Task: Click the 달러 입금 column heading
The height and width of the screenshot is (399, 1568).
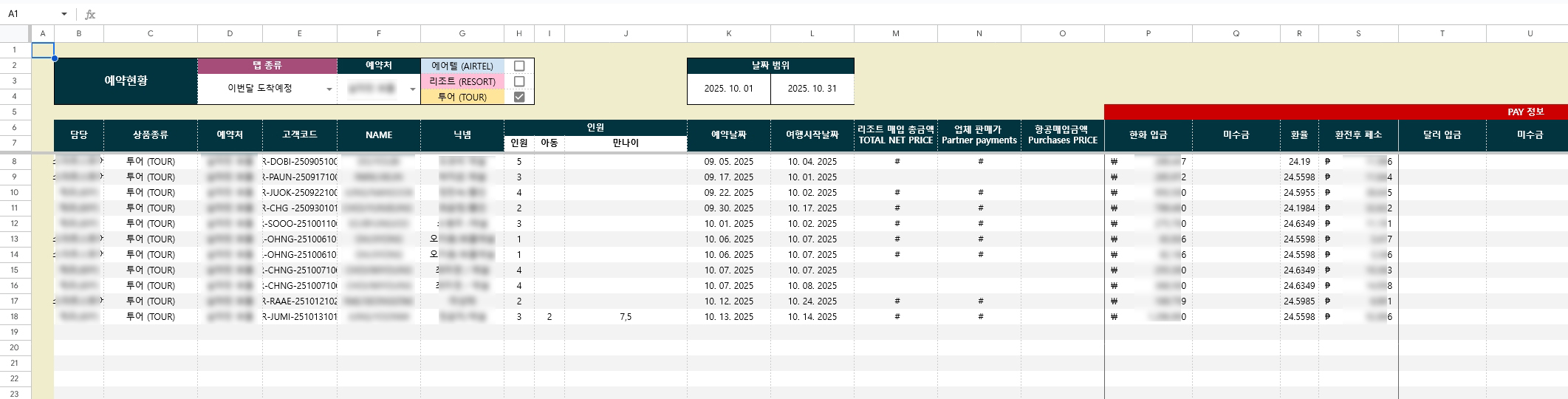Action: (1442, 135)
